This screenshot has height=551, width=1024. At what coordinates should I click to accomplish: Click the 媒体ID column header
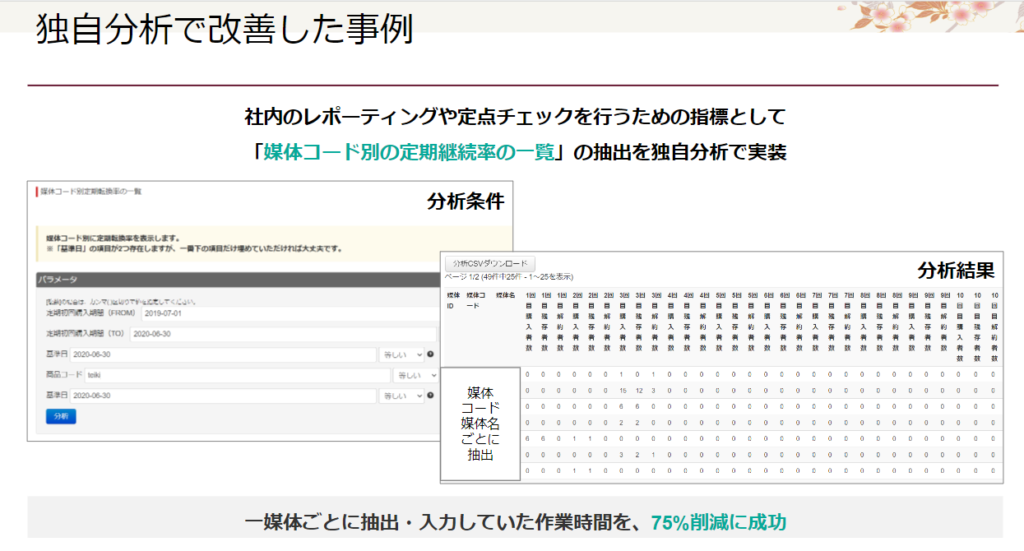click(453, 300)
